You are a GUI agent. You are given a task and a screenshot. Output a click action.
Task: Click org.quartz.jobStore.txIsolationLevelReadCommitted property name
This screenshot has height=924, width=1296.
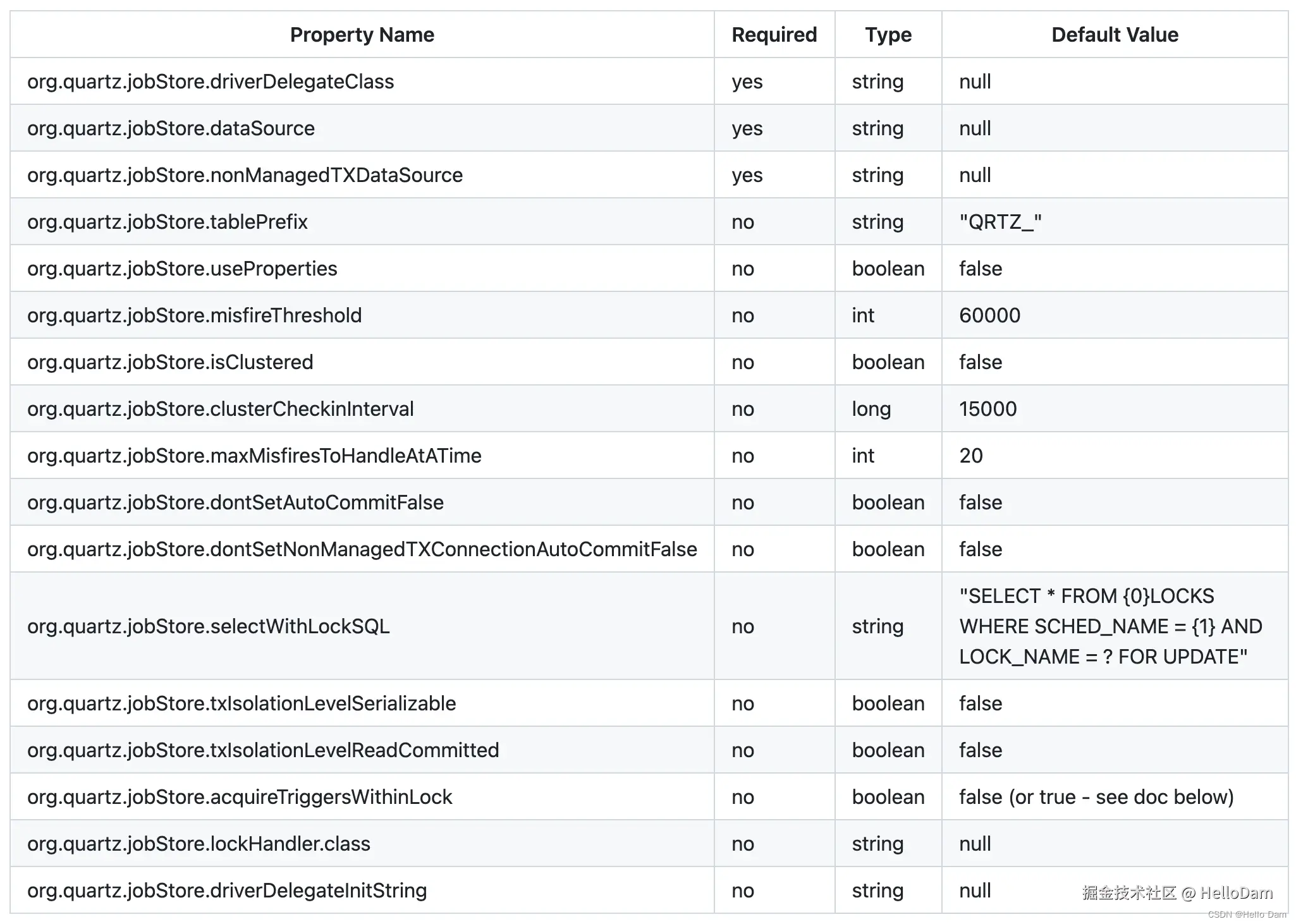coord(263,750)
